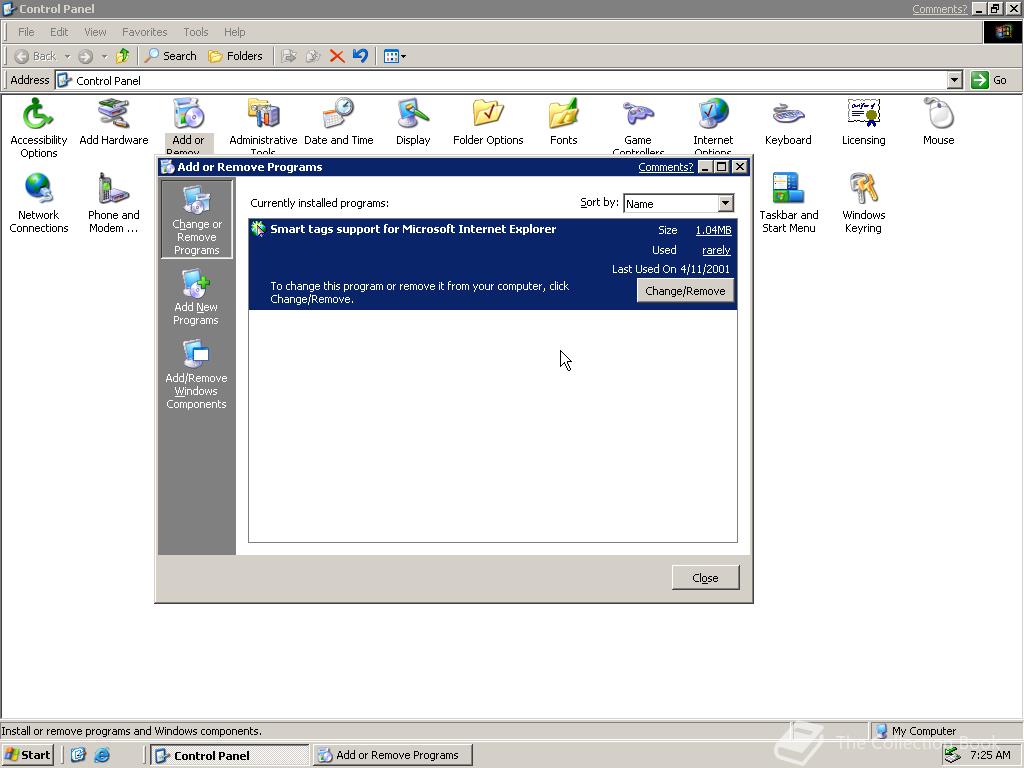Viewport: 1024px width, 768px height.
Task: Open the Favorites menu
Action: (x=144, y=32)
